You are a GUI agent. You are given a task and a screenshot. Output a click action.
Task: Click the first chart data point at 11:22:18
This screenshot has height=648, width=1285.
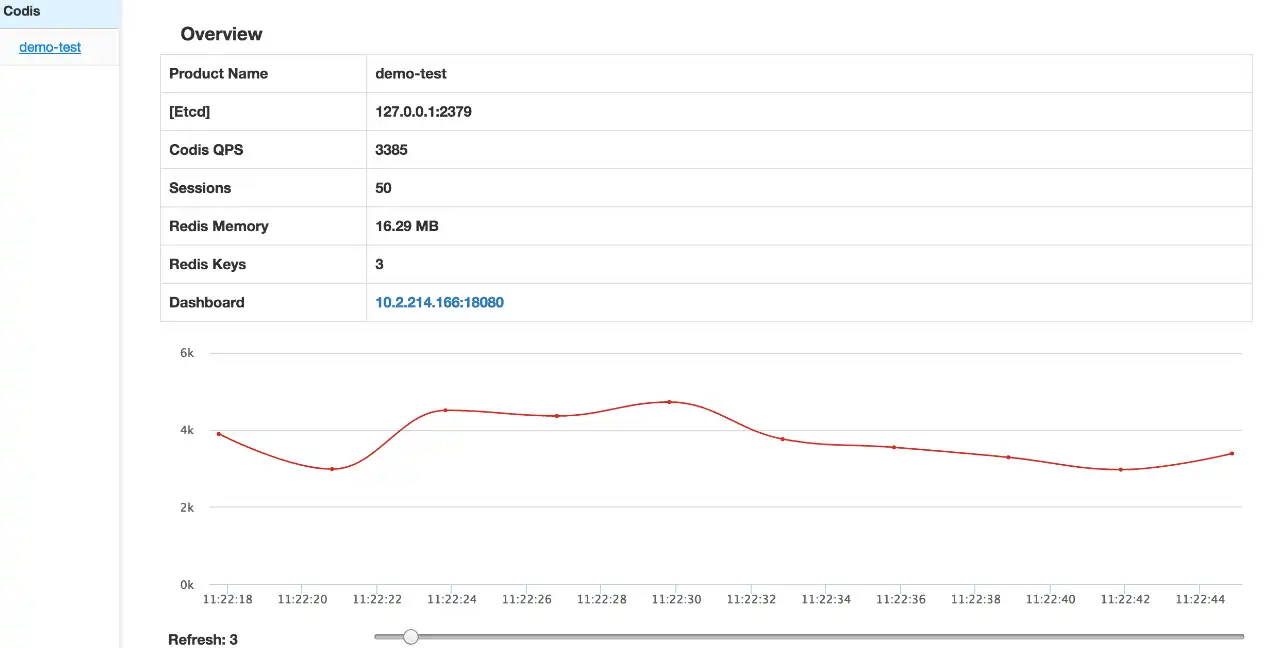pyautogui.click(x=219, y=434)
